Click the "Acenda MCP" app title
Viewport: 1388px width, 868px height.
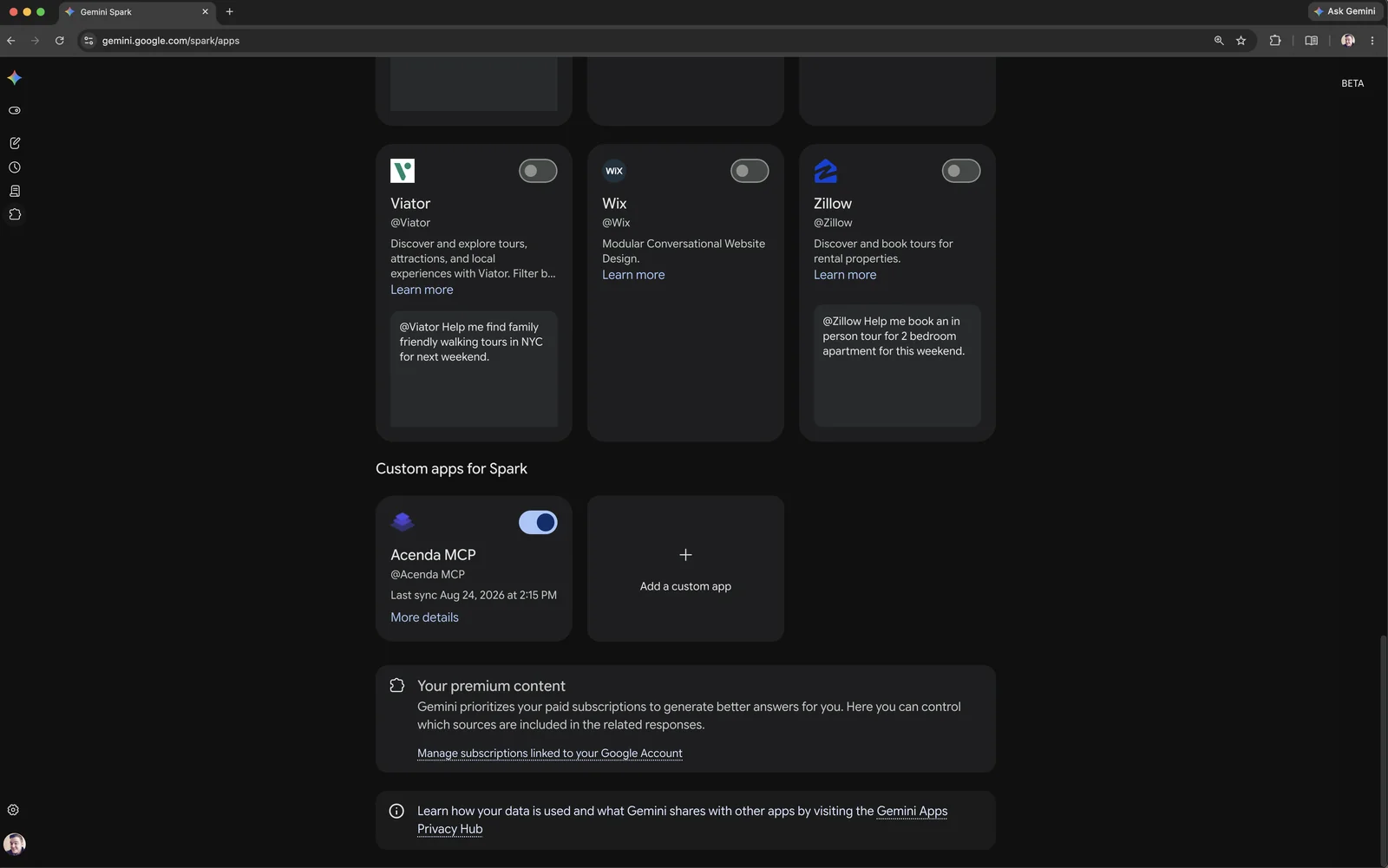pos(433,555)
